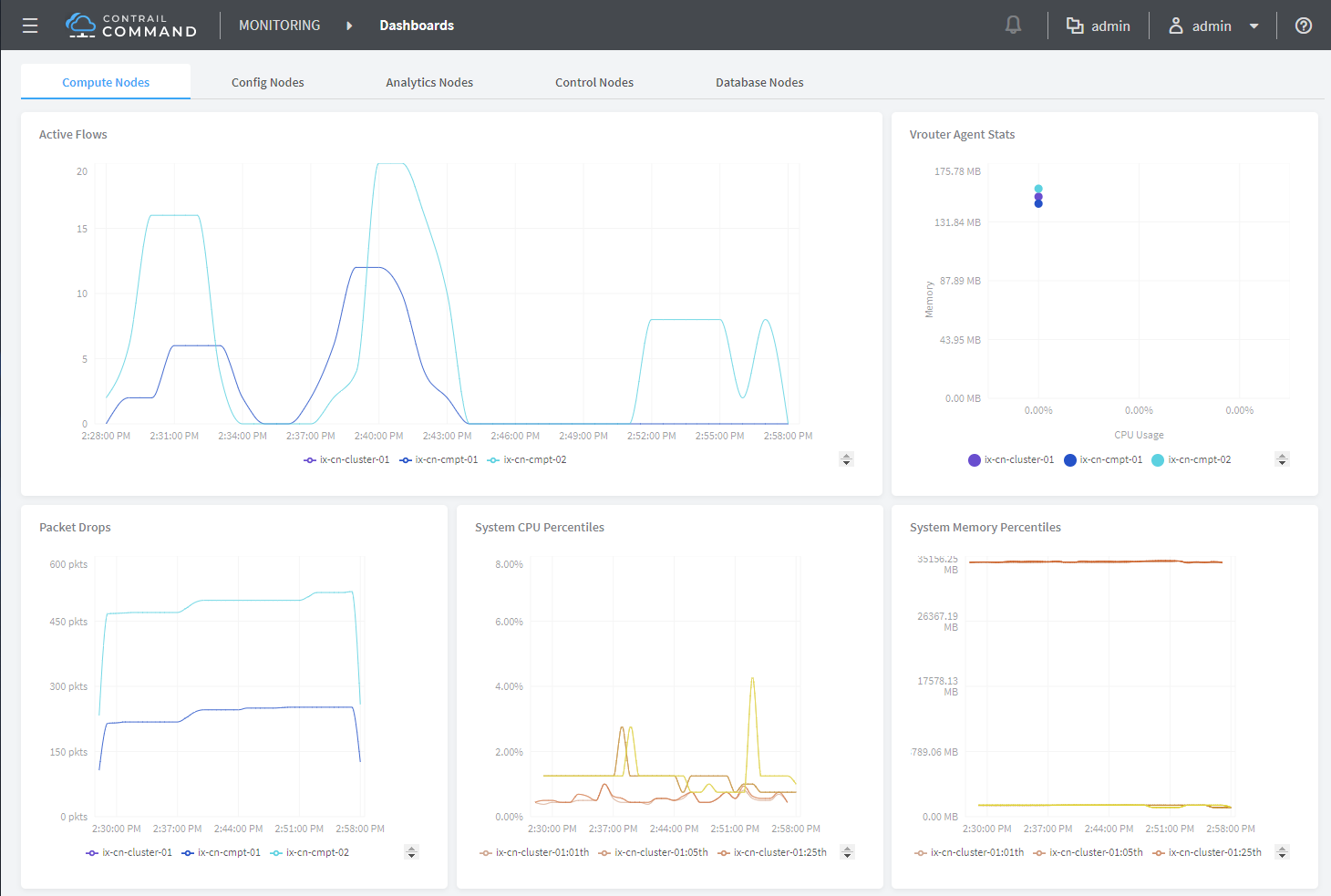Viewport: 1331px width, 896px height.
Task: Click the 8.00% axis label
Action: (x=509, y=564)
